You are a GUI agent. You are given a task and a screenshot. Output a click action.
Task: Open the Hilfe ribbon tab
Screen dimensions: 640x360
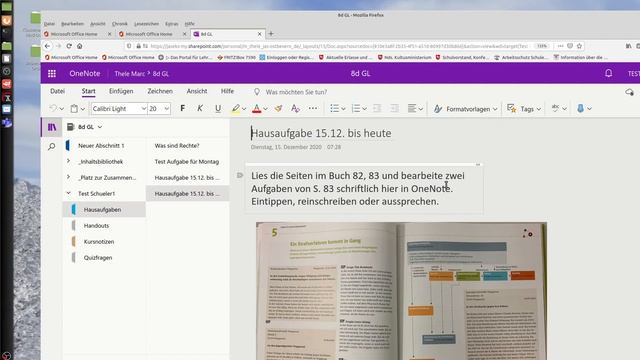(227, 91)
